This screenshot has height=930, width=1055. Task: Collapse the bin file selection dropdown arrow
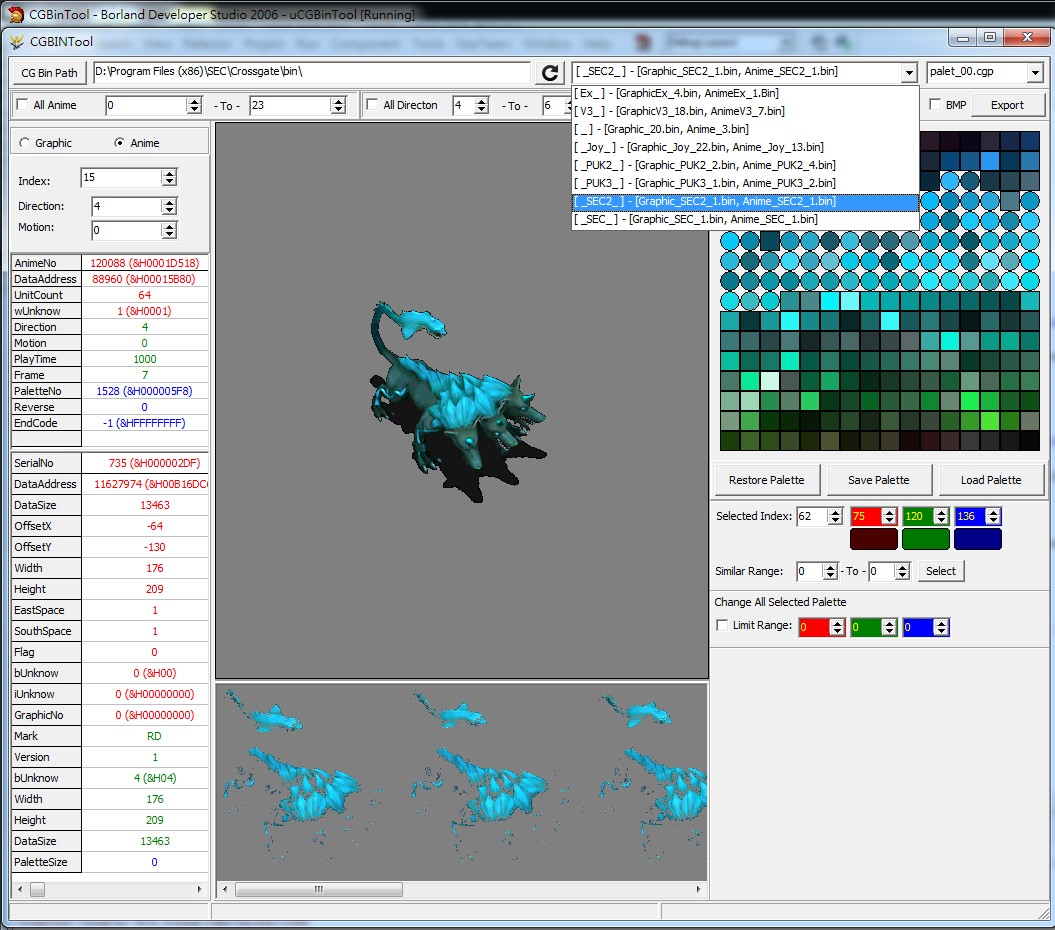click(x=908, y=73)
